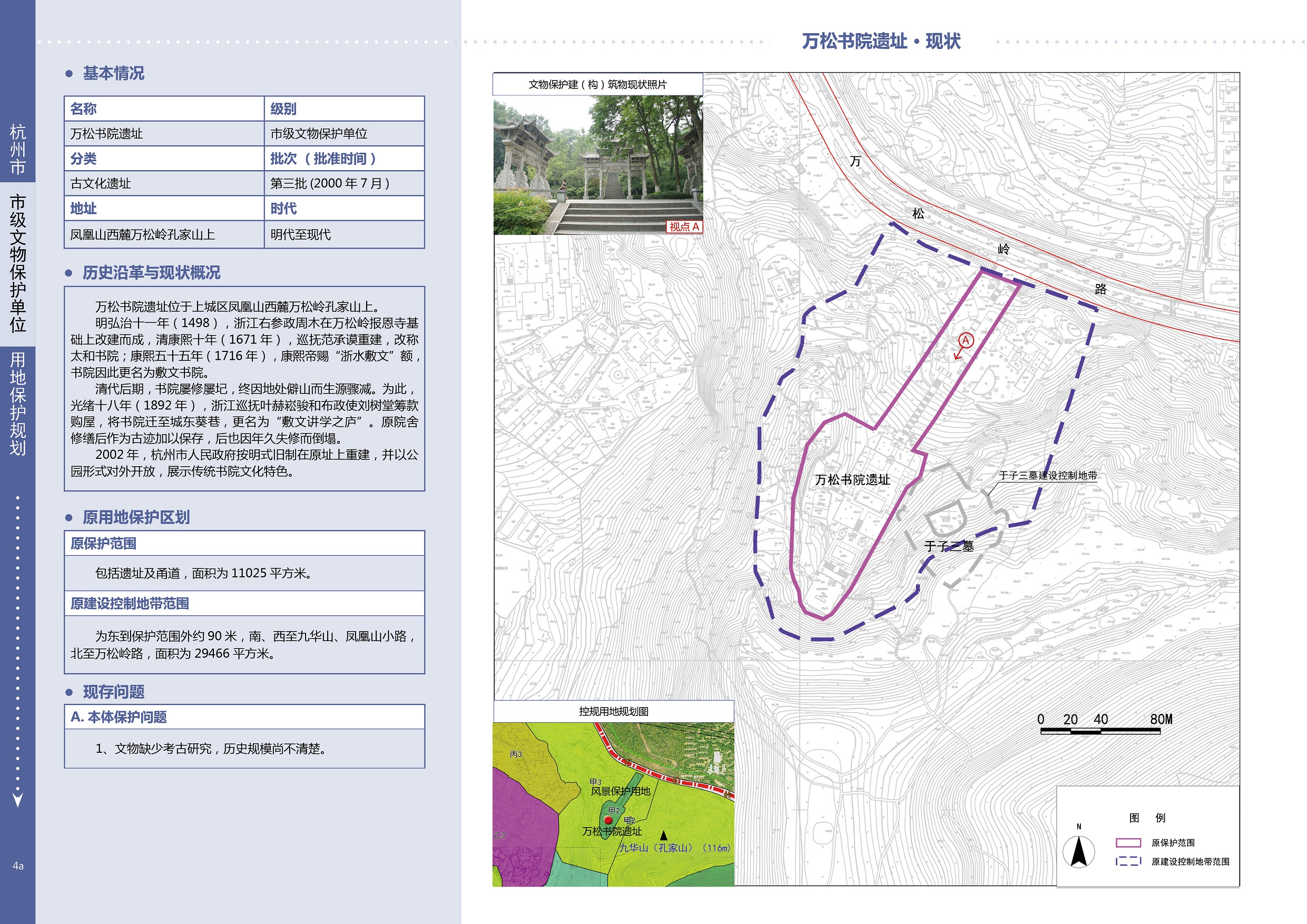
Task: Click the 视点 A red label
Action: (684, 227)
